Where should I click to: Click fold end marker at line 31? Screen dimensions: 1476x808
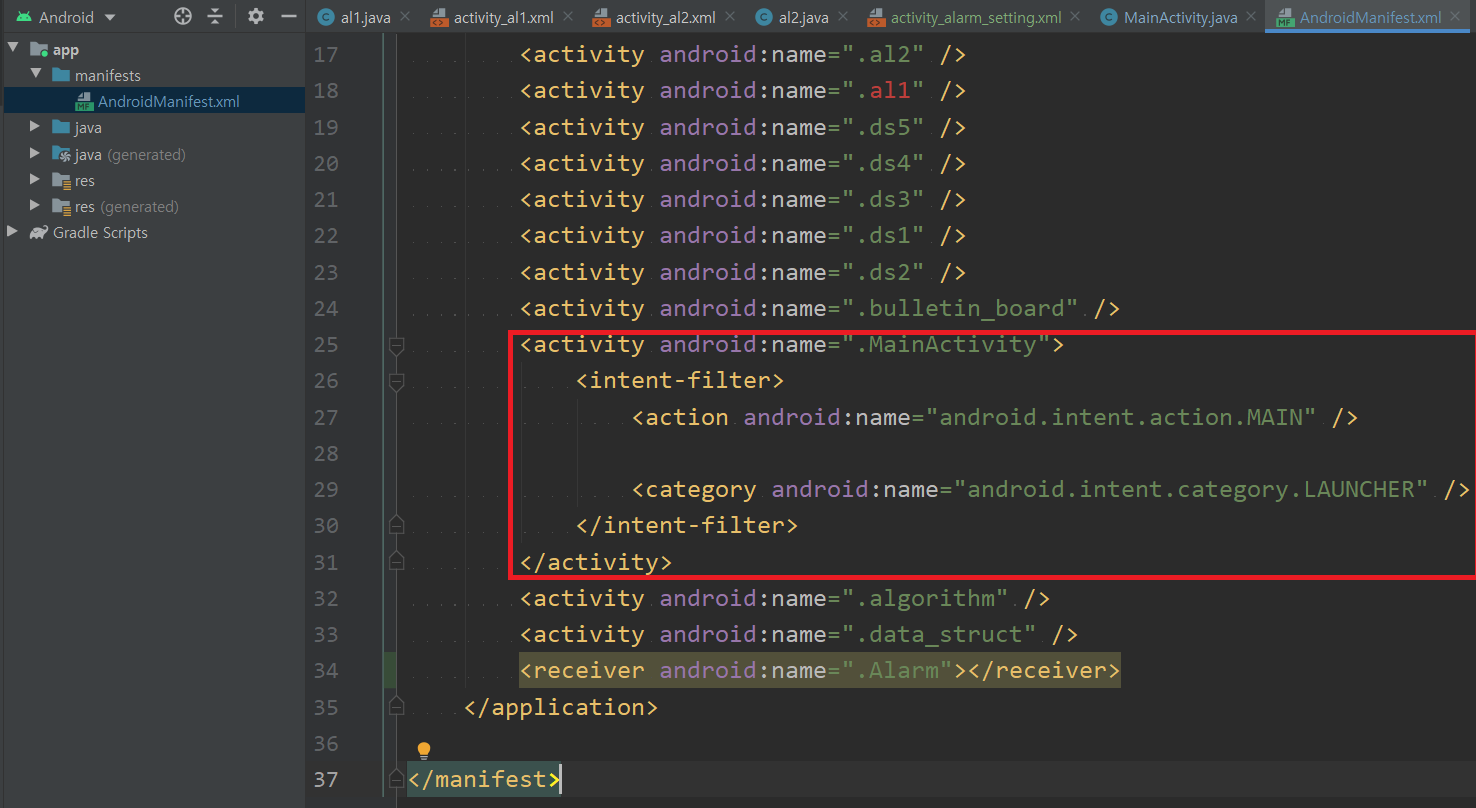[x=396, y=561]
